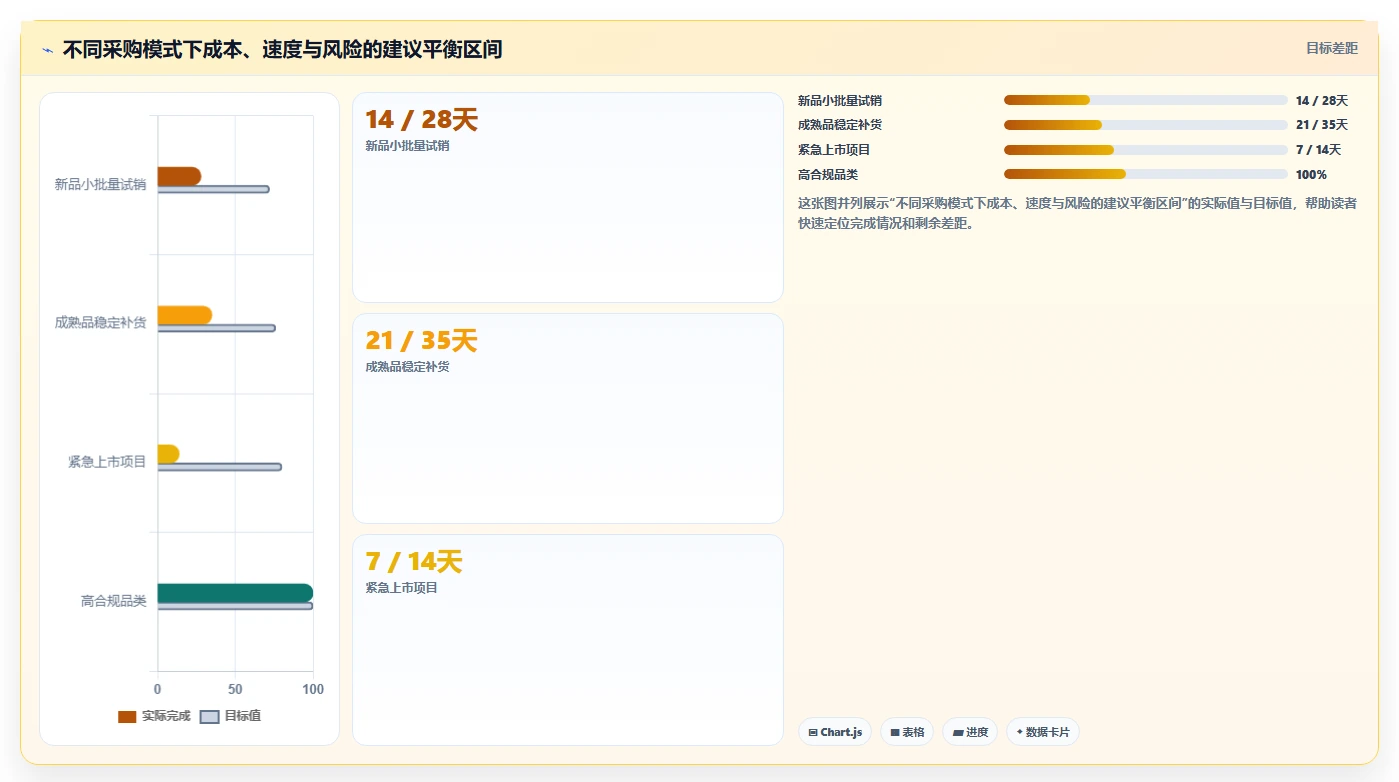Toggle the 实际完成 legend swatch
This screenshot has width=1399, height=782.
coord(127,717)
